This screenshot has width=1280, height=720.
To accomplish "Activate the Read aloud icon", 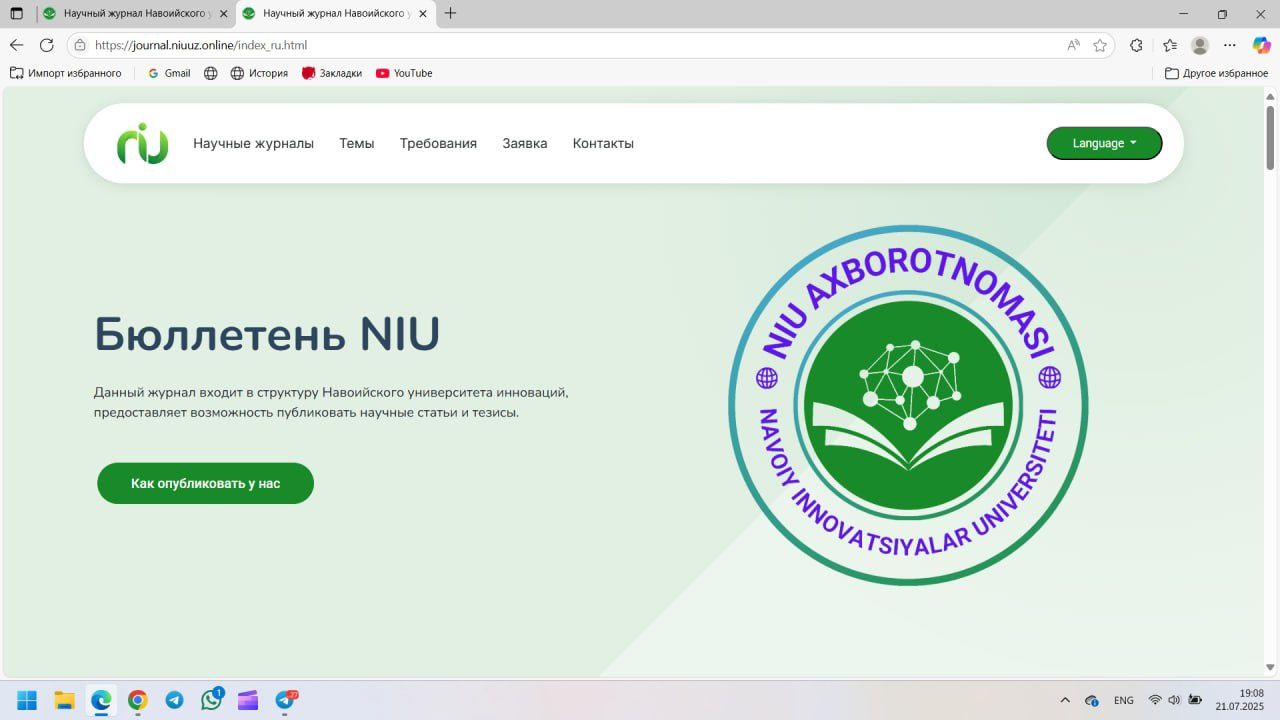I will click(1073, 45).
